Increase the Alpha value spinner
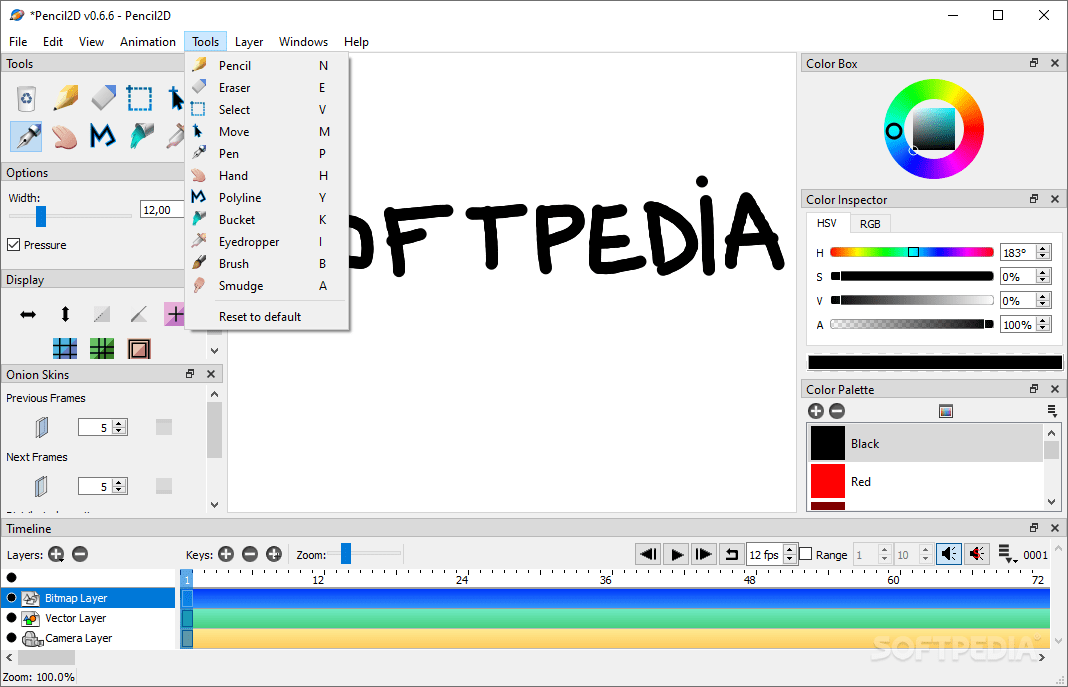 (1043, 321)
